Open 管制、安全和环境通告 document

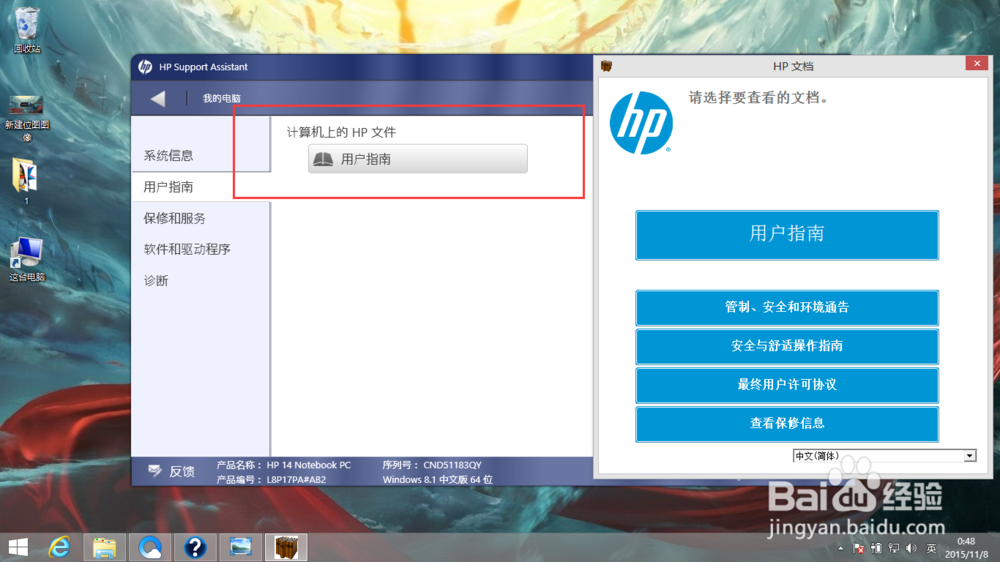click(787, 307)
